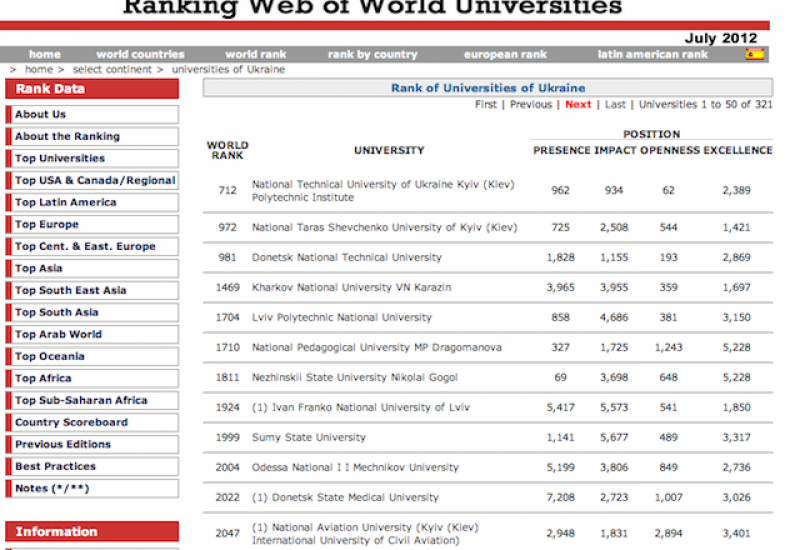
Task: Switch language via the Spanish flag icon
Action: [x=755, y=54]
